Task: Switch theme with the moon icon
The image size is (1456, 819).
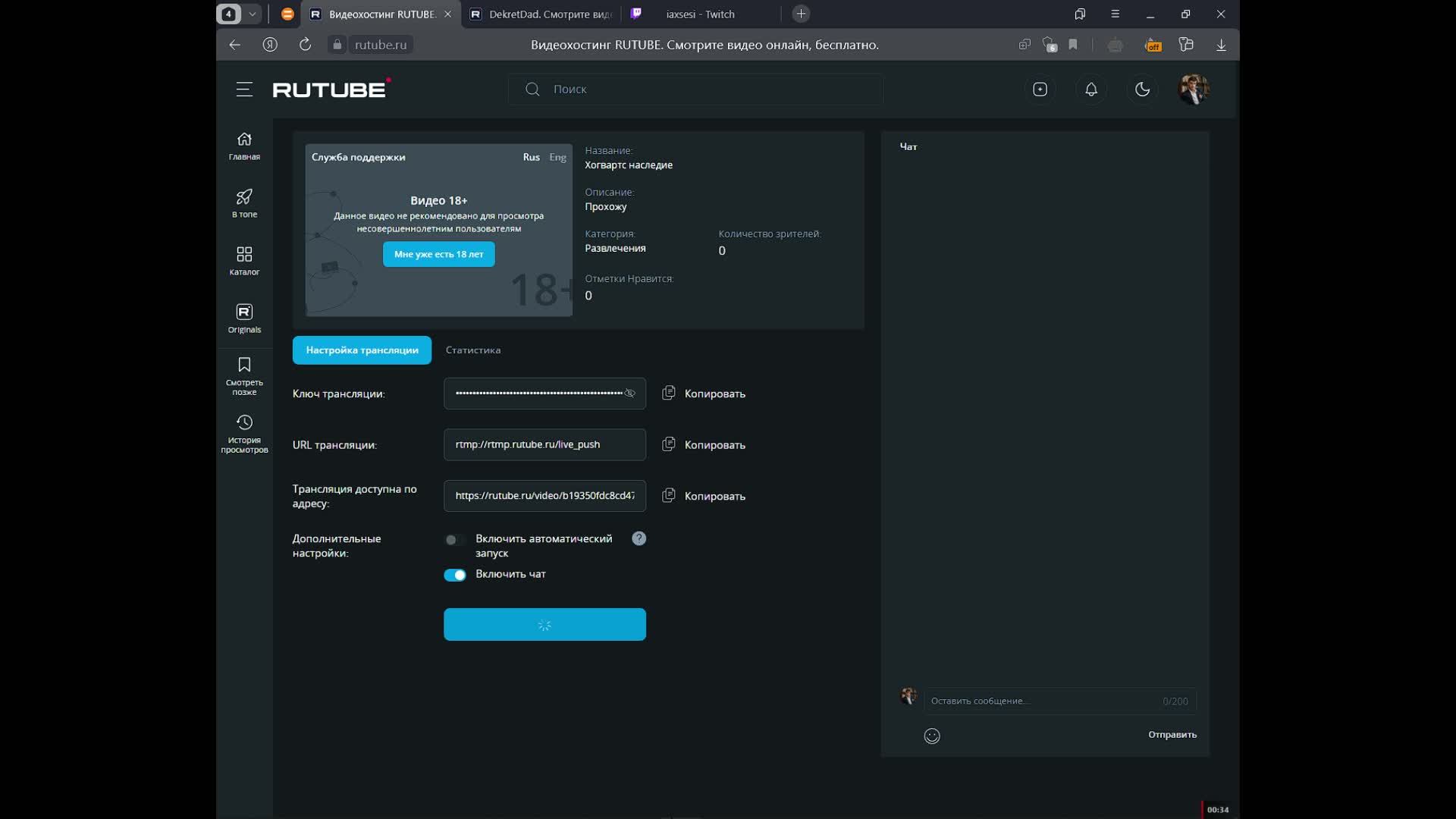Action: (x=1142, y=89)
